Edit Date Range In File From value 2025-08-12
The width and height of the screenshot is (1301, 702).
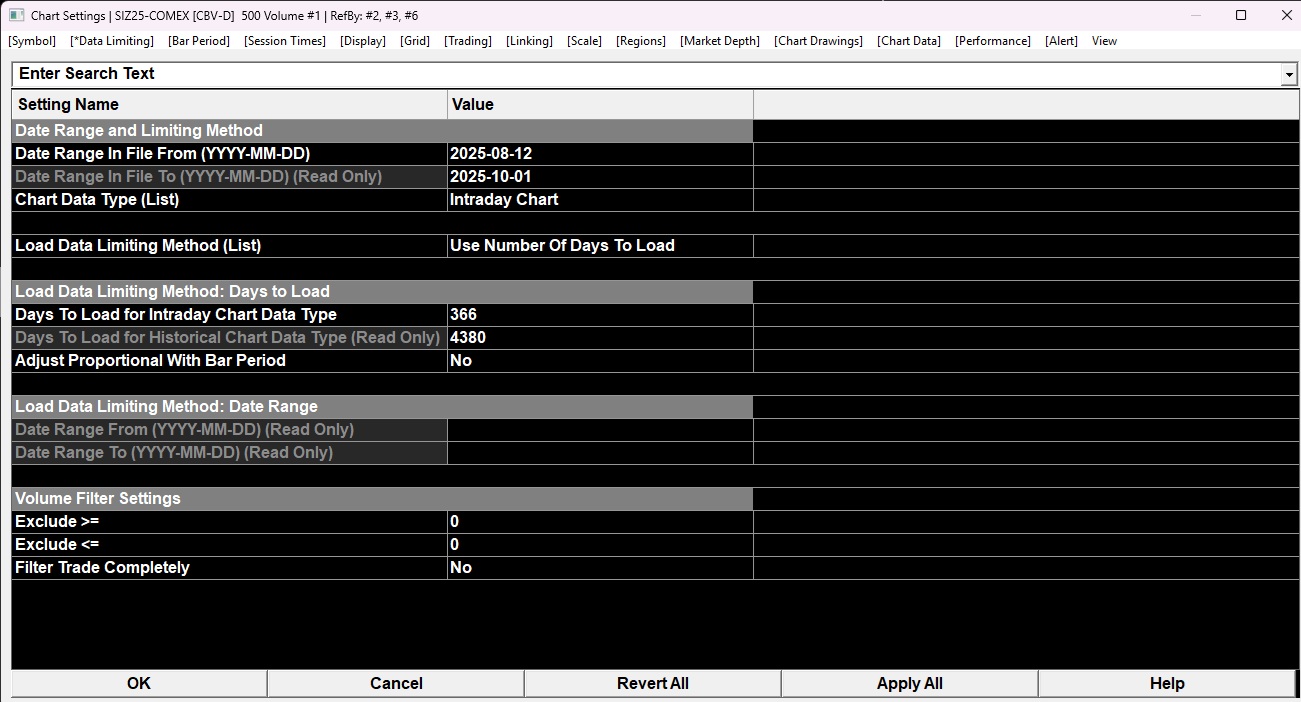tap(600, 154)
